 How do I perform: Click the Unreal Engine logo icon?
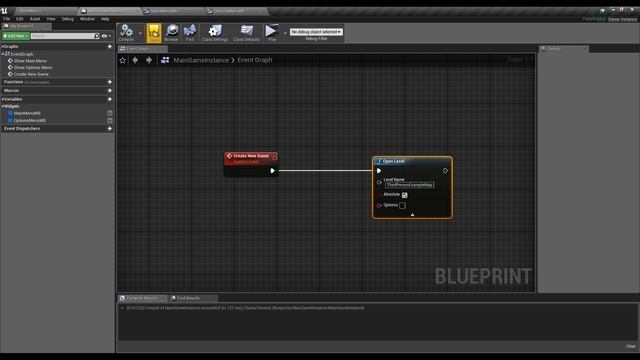[4, 11]
